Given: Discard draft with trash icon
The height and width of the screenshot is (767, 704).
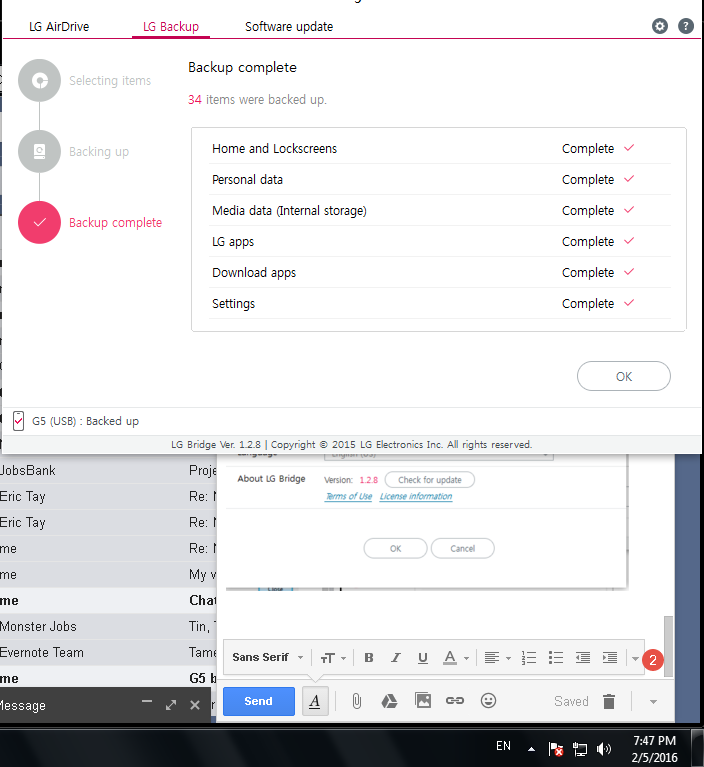Looking at the screenshot, I should coord(609,701).
